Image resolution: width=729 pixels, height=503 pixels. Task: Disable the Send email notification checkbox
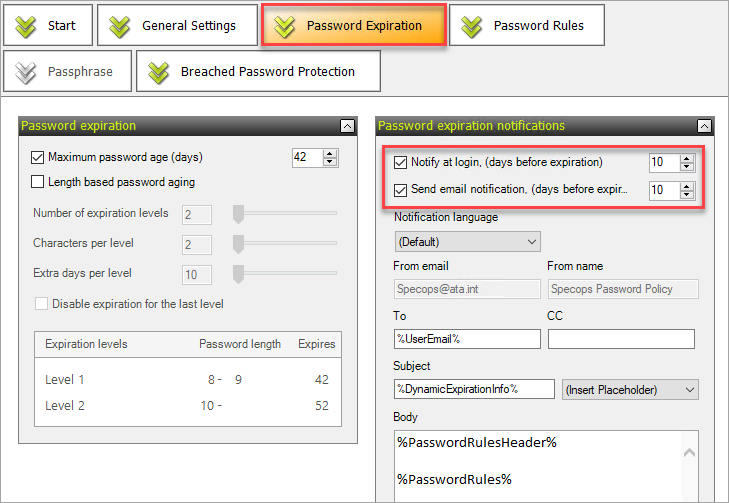(400, 190)
